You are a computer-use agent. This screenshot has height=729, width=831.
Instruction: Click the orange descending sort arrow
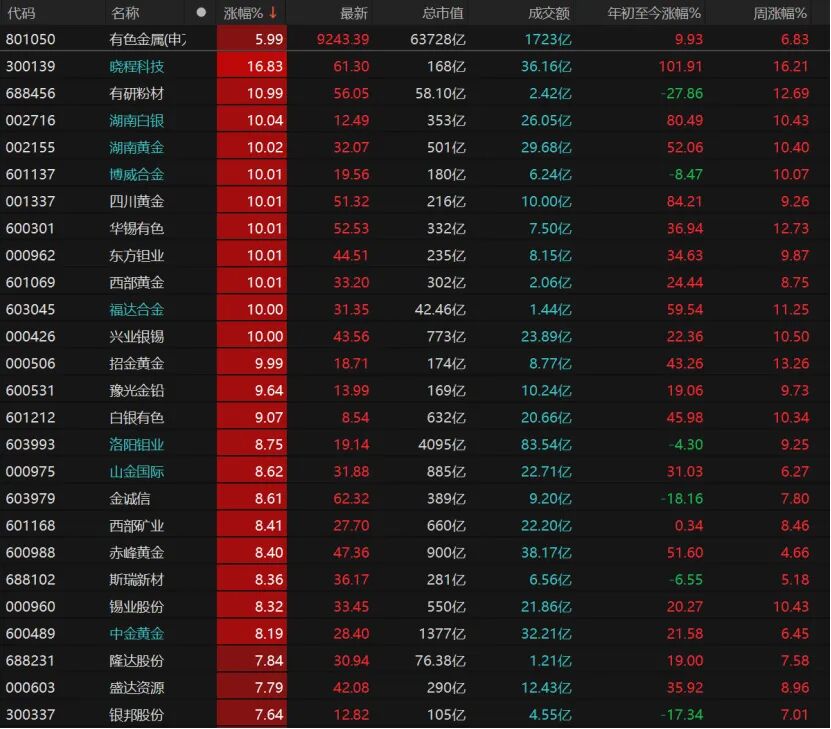pyautogui.click(x=273, y=12)
